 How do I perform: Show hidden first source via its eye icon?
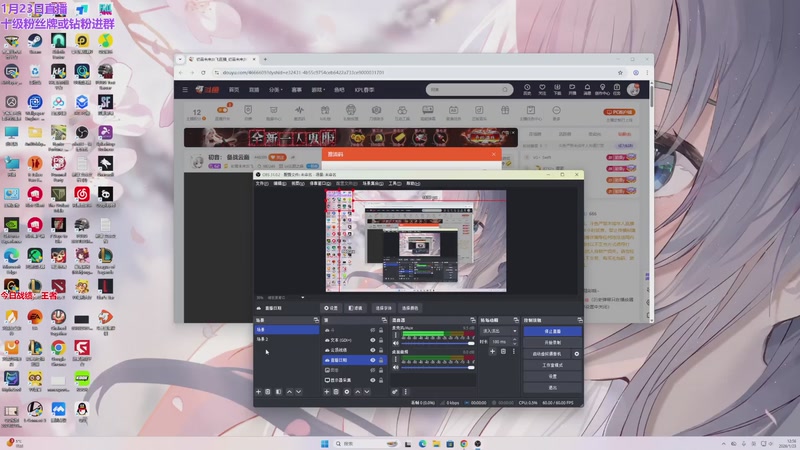372,330
